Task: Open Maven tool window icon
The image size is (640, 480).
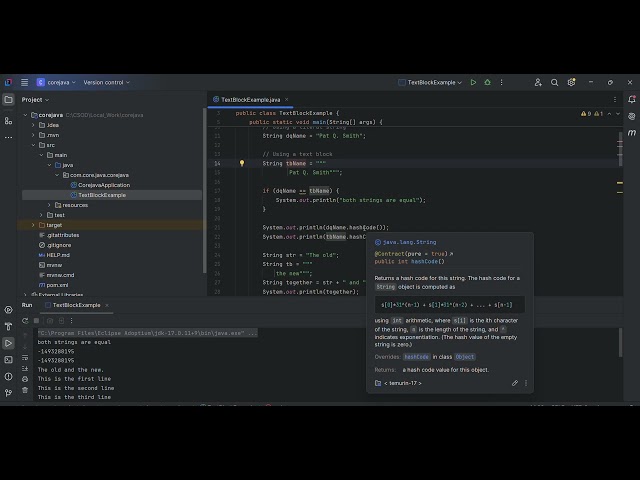Action: click(x=632, y=133)
